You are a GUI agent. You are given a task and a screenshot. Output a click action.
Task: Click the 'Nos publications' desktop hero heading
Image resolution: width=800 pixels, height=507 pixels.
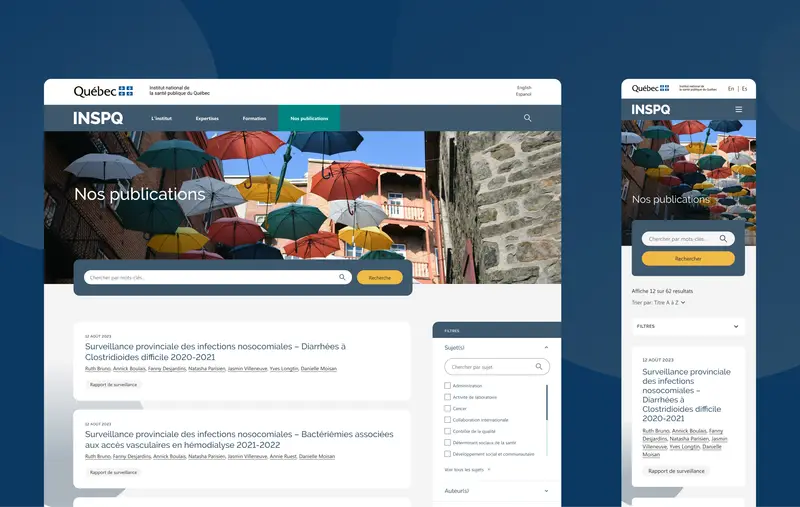[140, 194]
